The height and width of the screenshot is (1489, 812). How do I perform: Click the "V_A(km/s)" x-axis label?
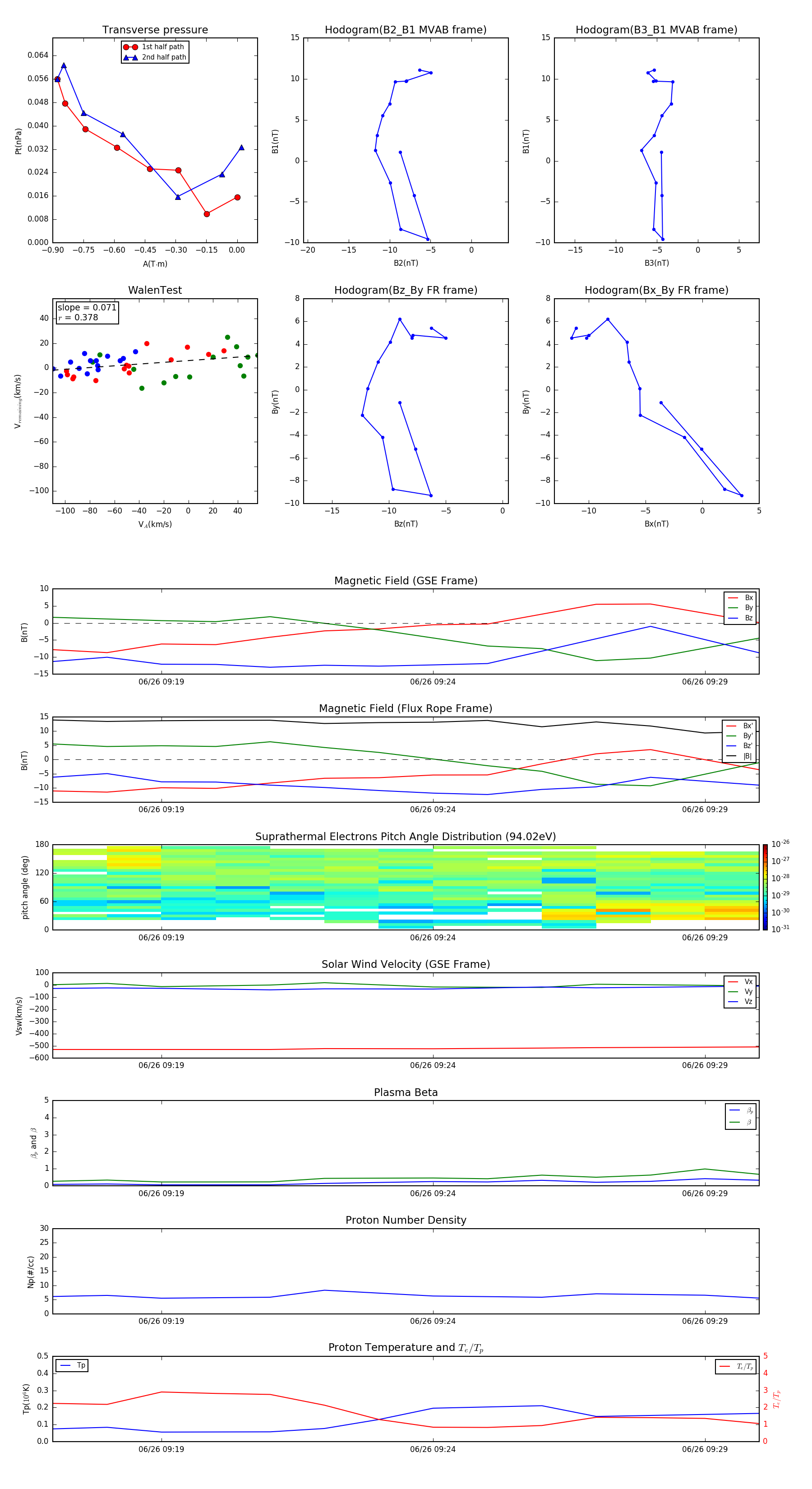click(x=155, y=524)
